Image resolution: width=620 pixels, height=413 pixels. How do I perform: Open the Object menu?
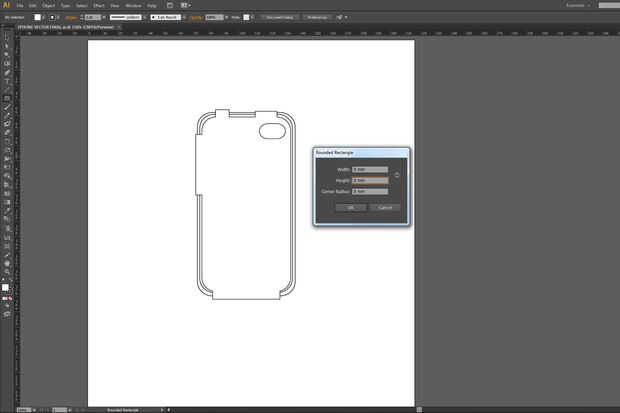coord(48,5)
